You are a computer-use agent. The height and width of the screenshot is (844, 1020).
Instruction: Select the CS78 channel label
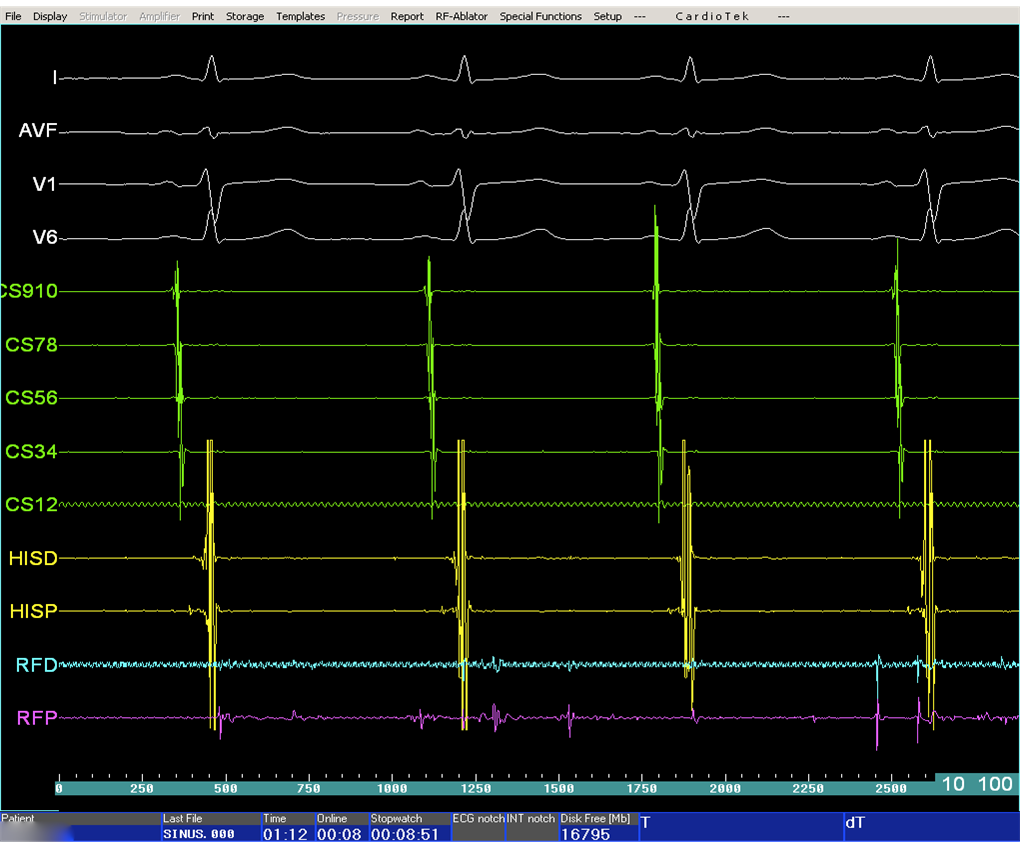[x=31, y=345]
